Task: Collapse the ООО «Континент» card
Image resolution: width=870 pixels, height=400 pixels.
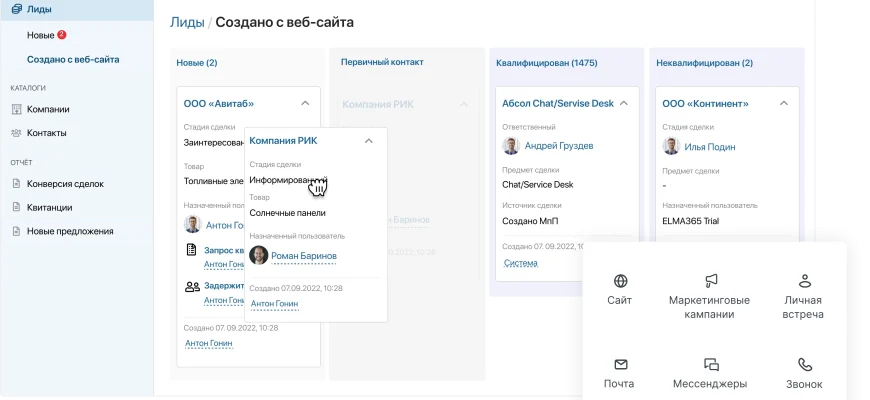Action: [x=784, y=103]
